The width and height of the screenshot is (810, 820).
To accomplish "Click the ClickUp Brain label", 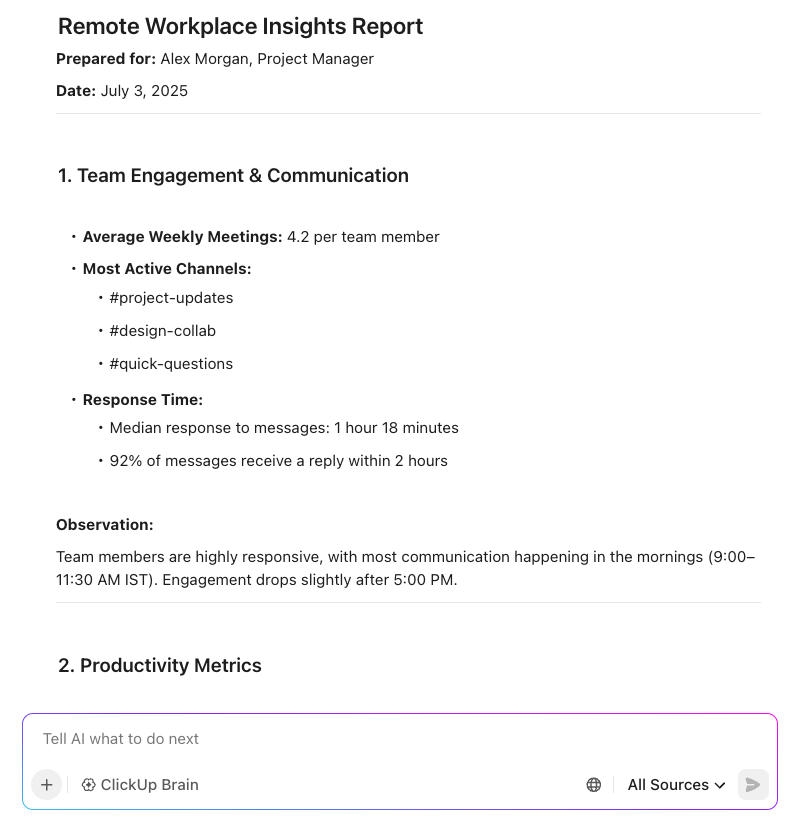I will click(149, 784).
